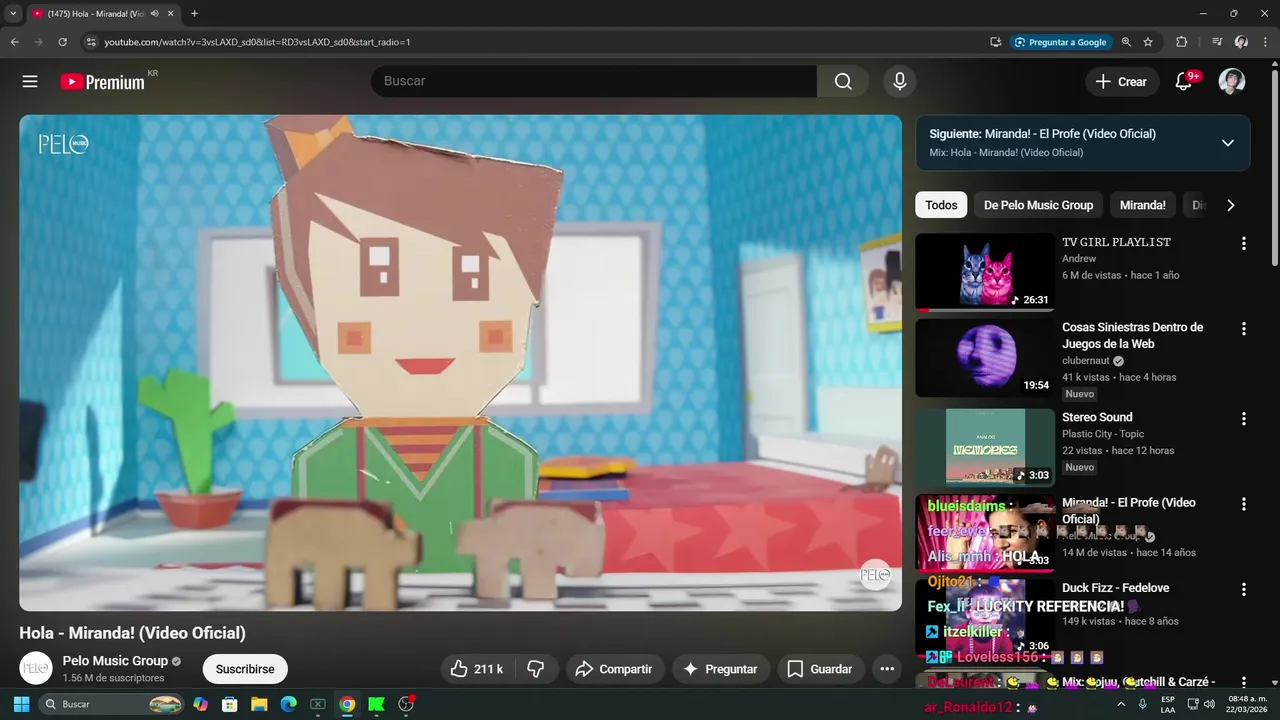Open options for Duck Fizz - Fedelove video

point(1244,589)
